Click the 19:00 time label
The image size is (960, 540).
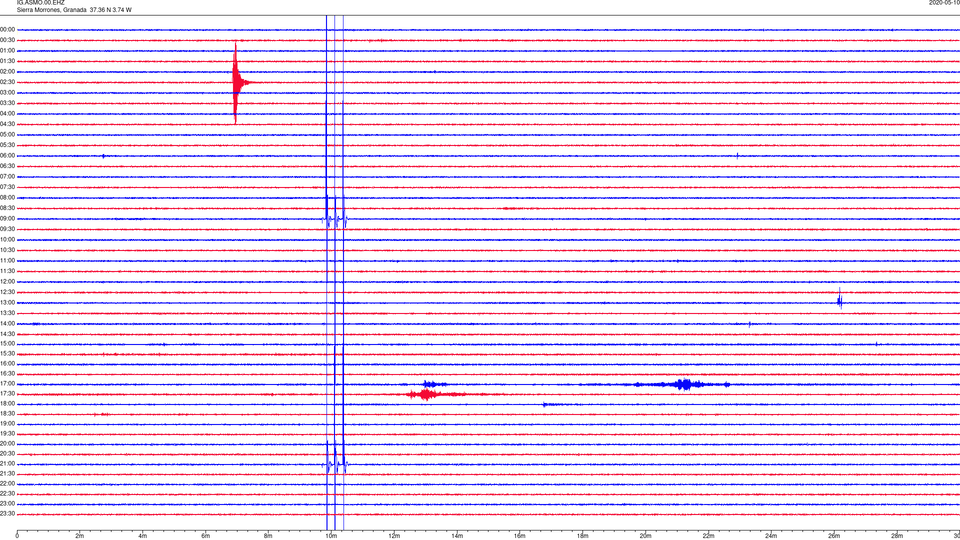click(7, 424)
